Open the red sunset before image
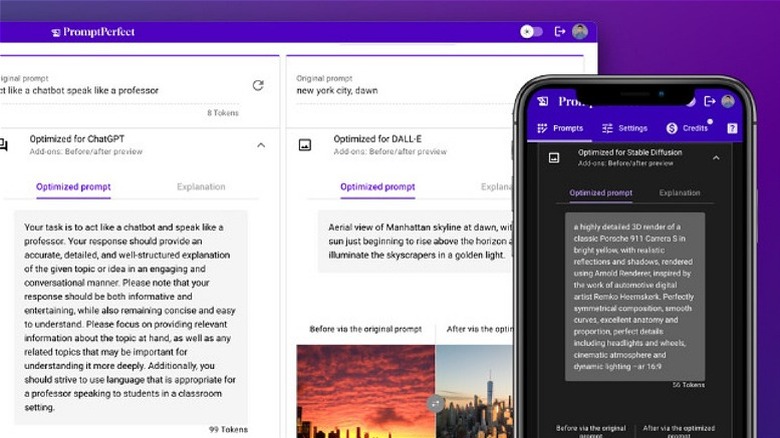 [366, 391]
